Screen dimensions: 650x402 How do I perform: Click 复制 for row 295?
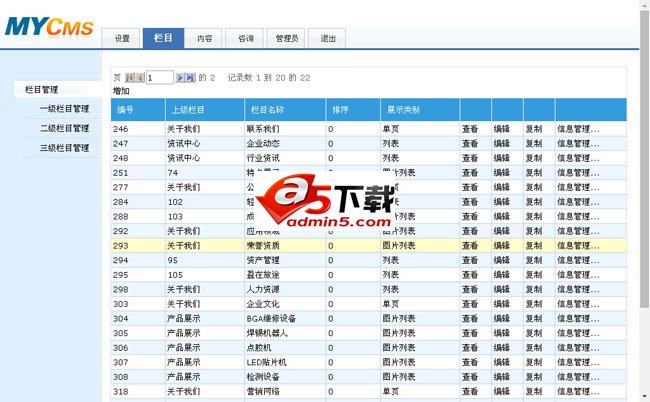point(534,275)
